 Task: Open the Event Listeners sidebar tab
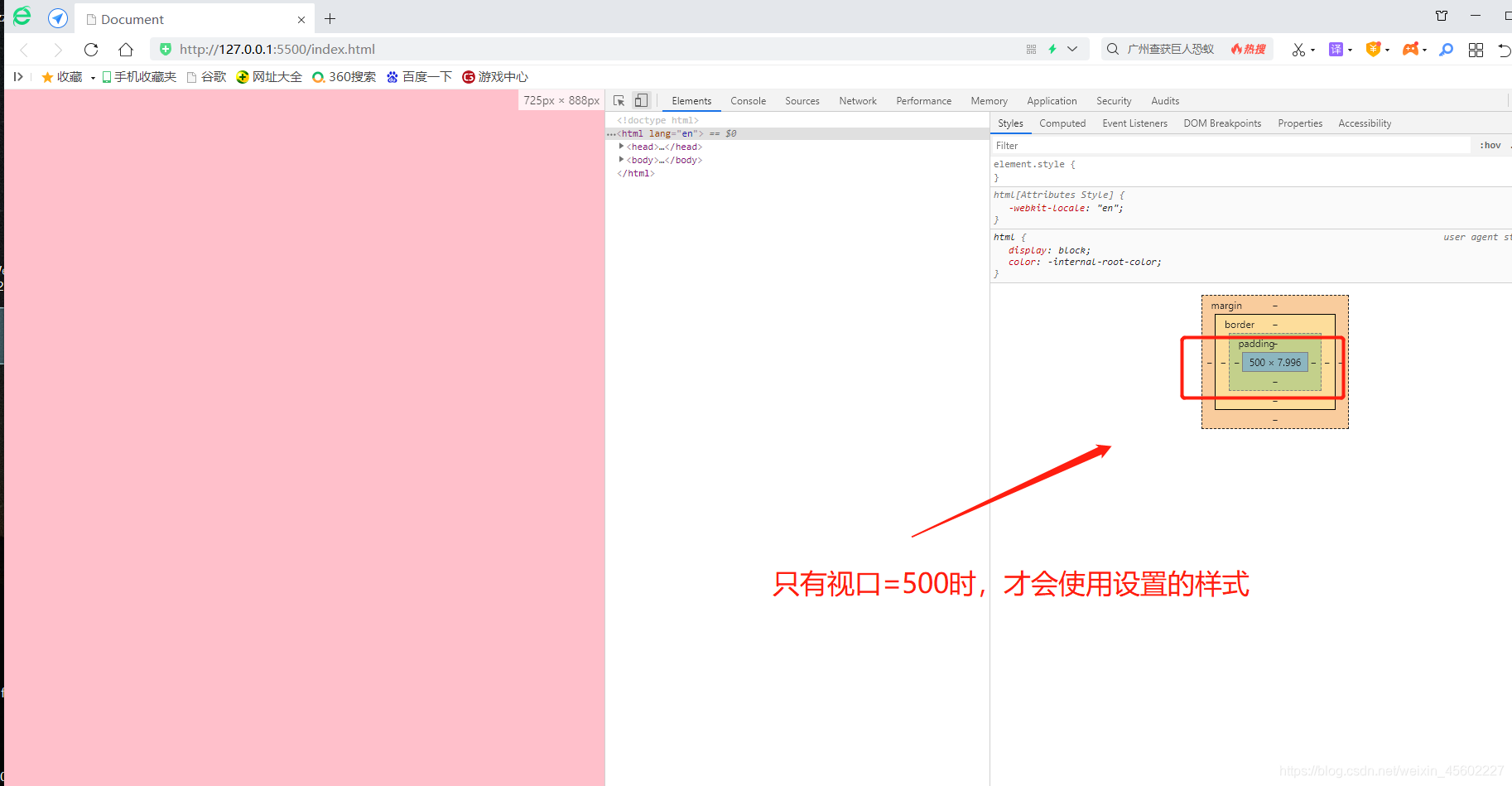[1134, 123]
